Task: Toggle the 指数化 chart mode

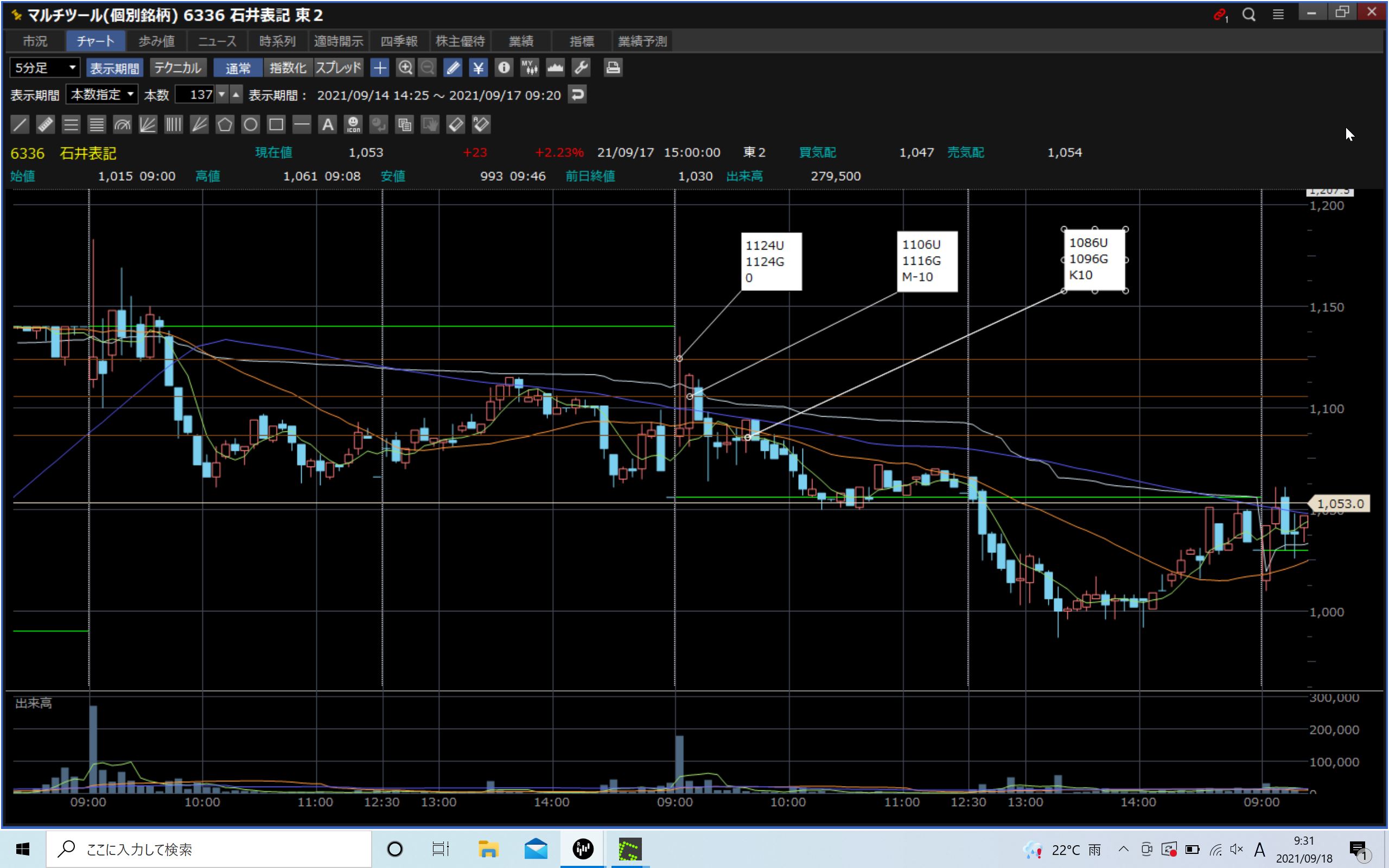Action: pos(288,68)
